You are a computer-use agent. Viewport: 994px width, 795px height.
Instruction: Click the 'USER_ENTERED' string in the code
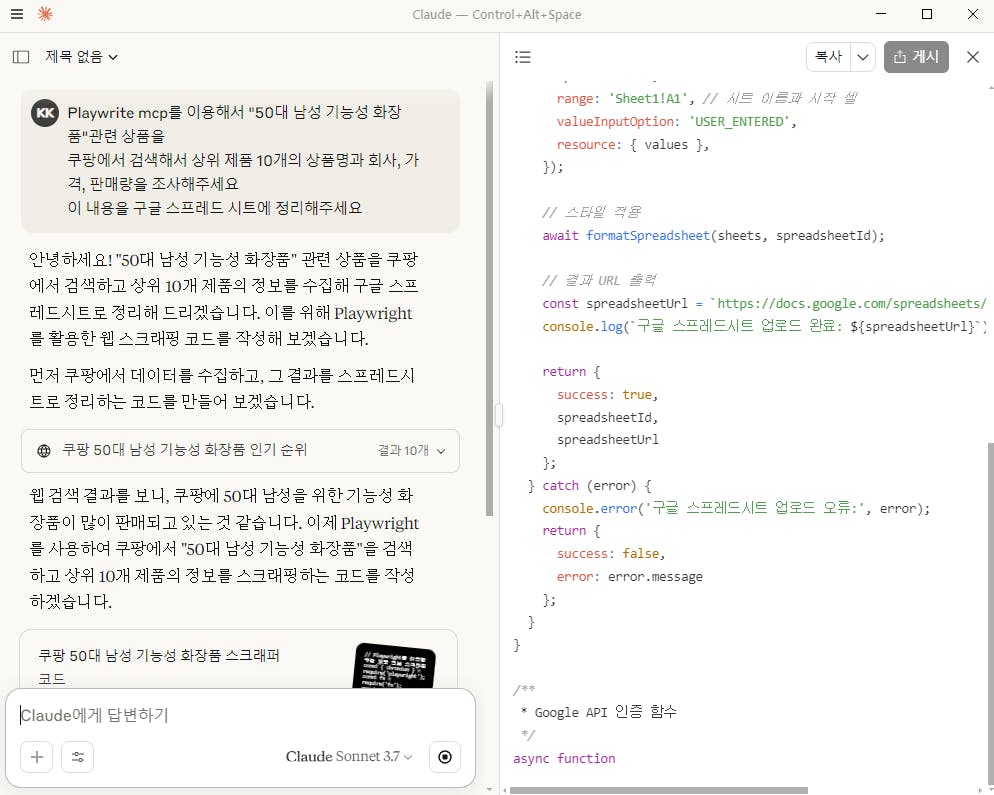coord(739,122)
